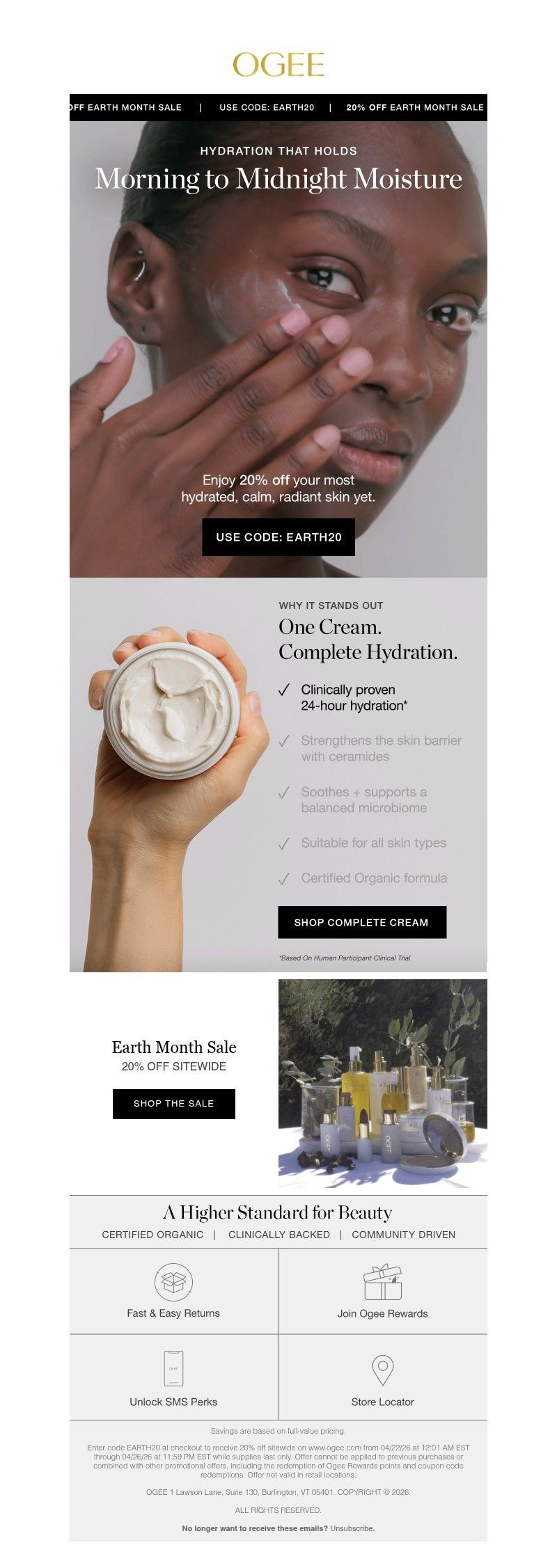557x1568 pixels.
Task: Click the checkmark next to Certified Organic formula
Action: (283, 879)
